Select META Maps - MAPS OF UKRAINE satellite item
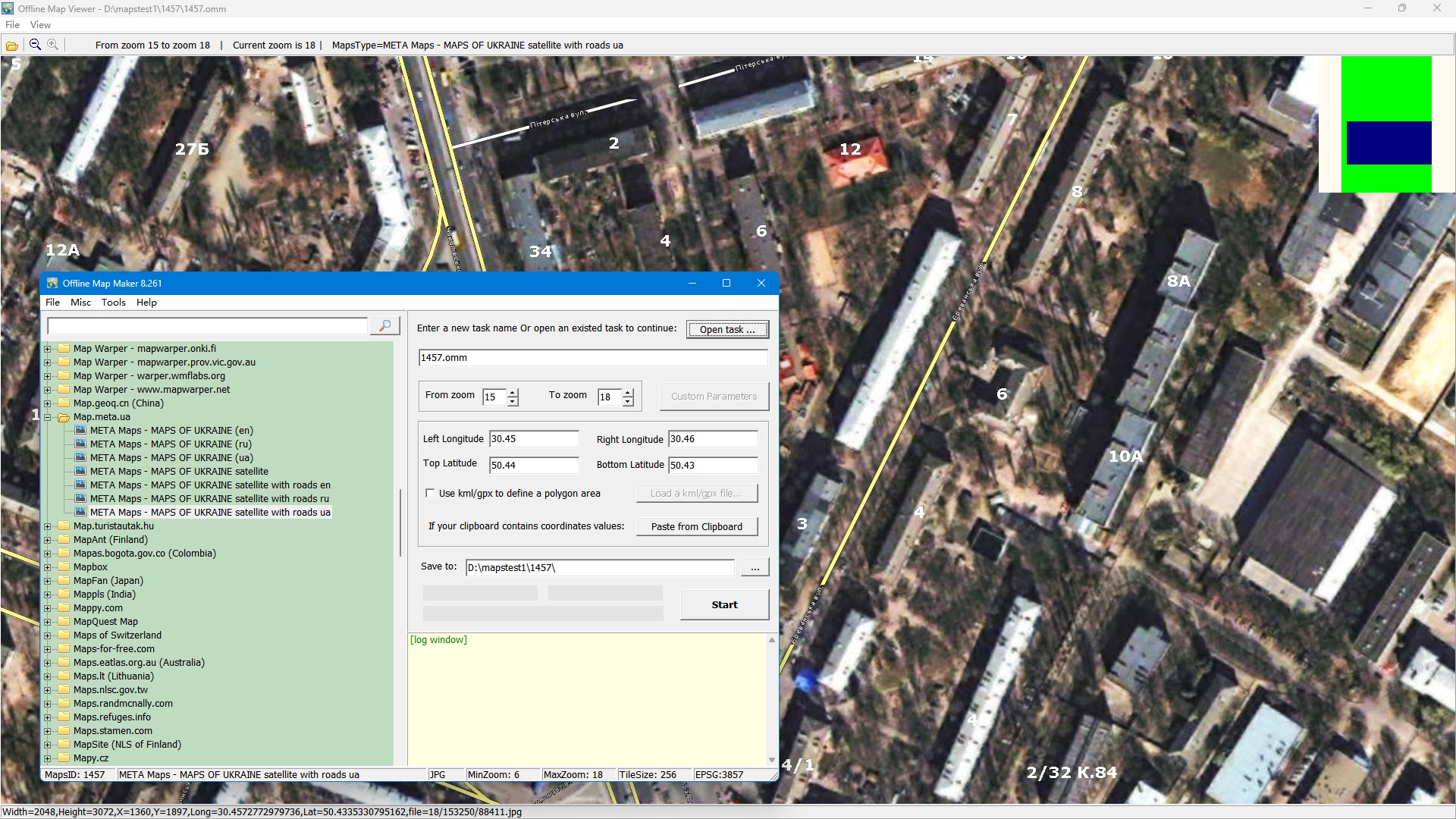This screenshot has width=1456, height=819. [178, 472]
